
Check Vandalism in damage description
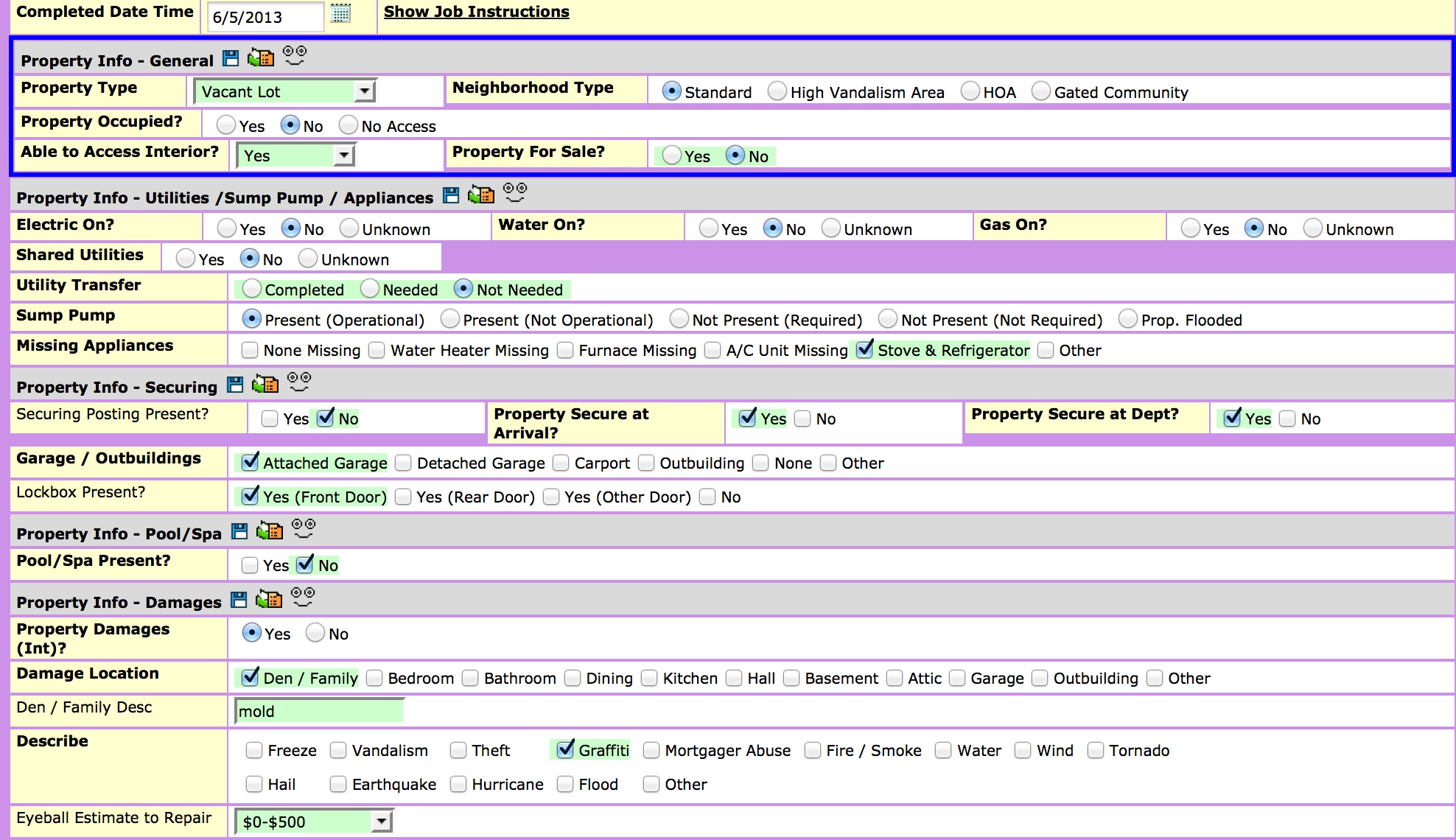pos(338,750)
